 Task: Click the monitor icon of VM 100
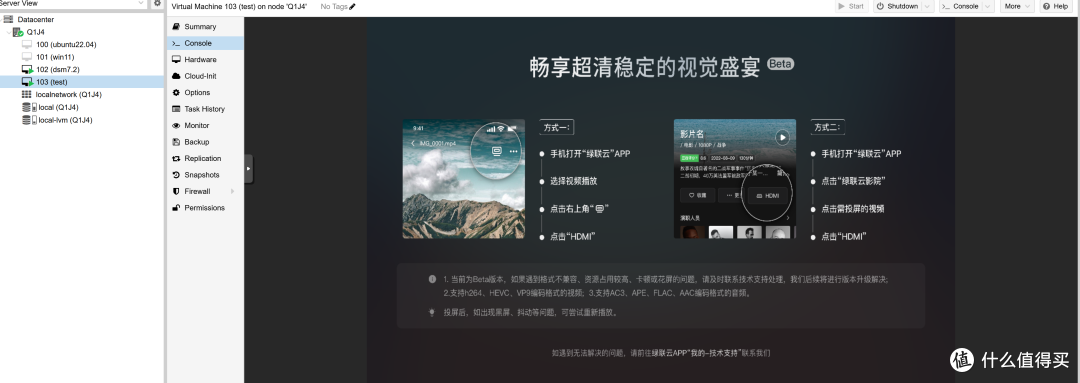click(x=27, y=44)
